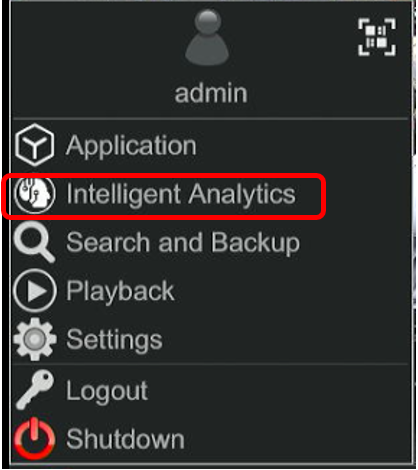Click the word Backup in the menu

(x=255, y=243)
